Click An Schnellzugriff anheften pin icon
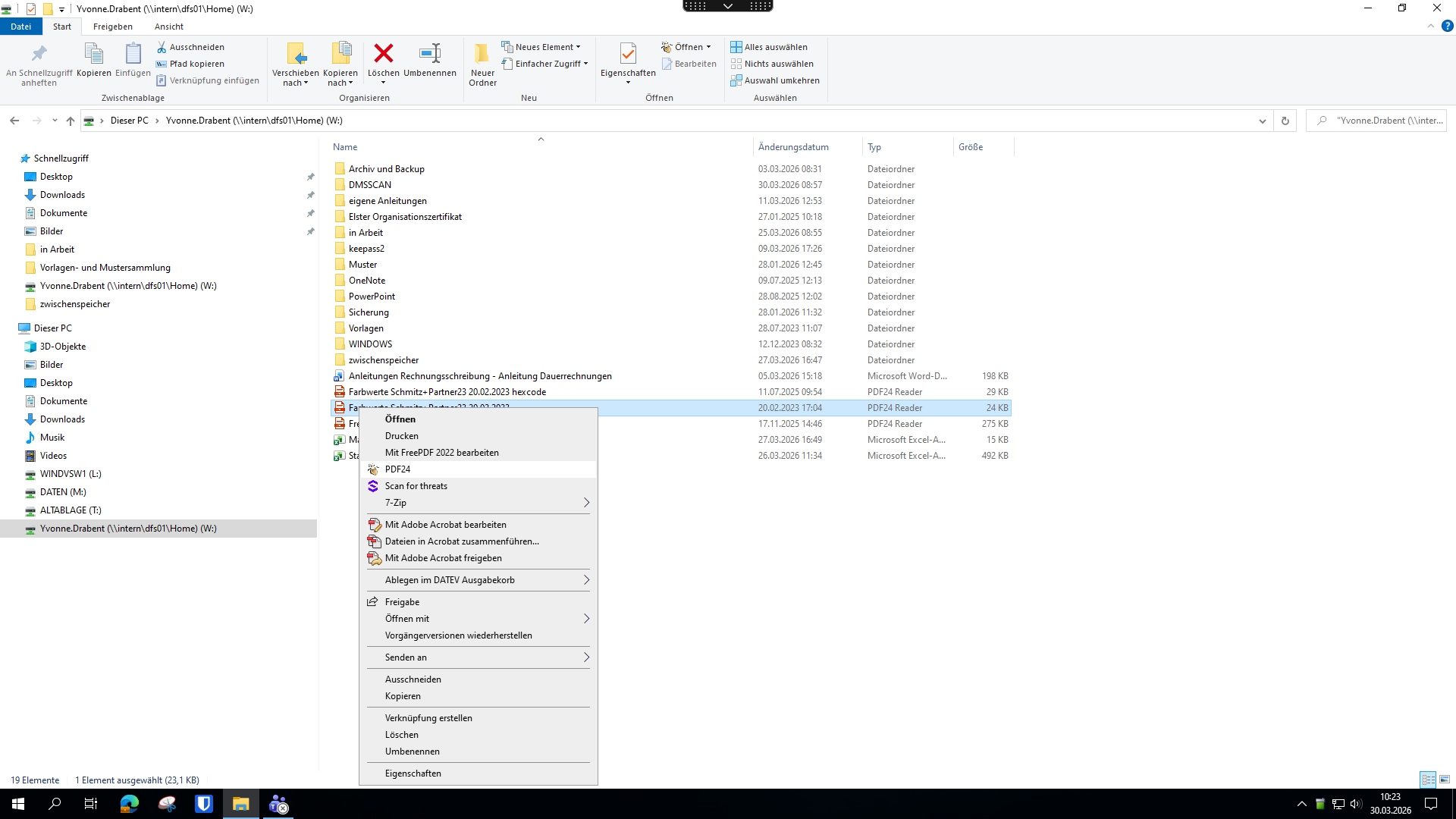The image size is (1456, 819). click(39, 54)
